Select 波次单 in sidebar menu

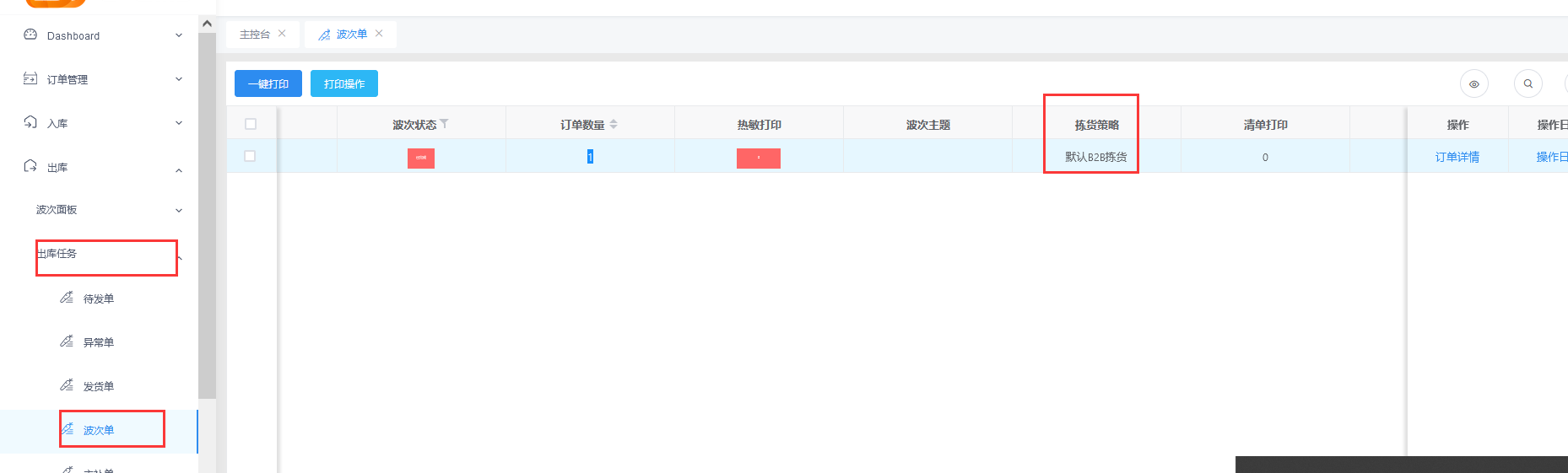[99, 430]
